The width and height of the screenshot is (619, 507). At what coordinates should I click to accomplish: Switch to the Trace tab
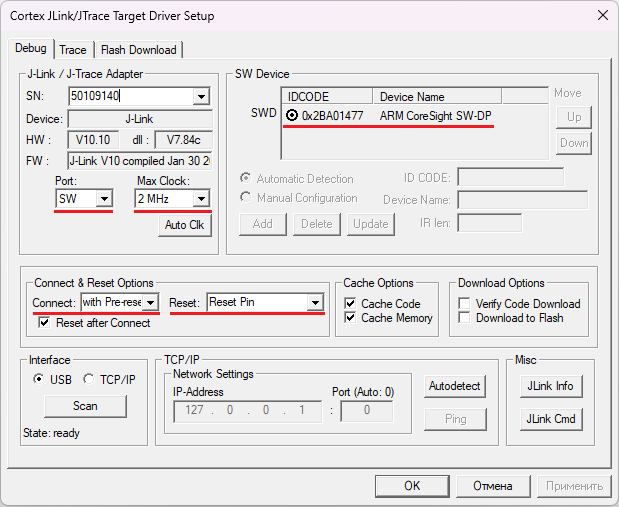click(x=73, y=50)
